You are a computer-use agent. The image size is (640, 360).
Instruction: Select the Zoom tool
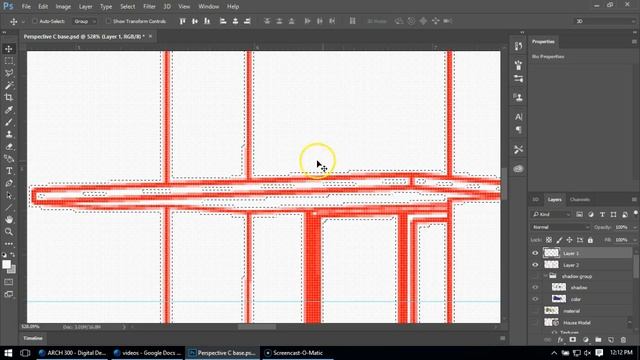[9, 232]
